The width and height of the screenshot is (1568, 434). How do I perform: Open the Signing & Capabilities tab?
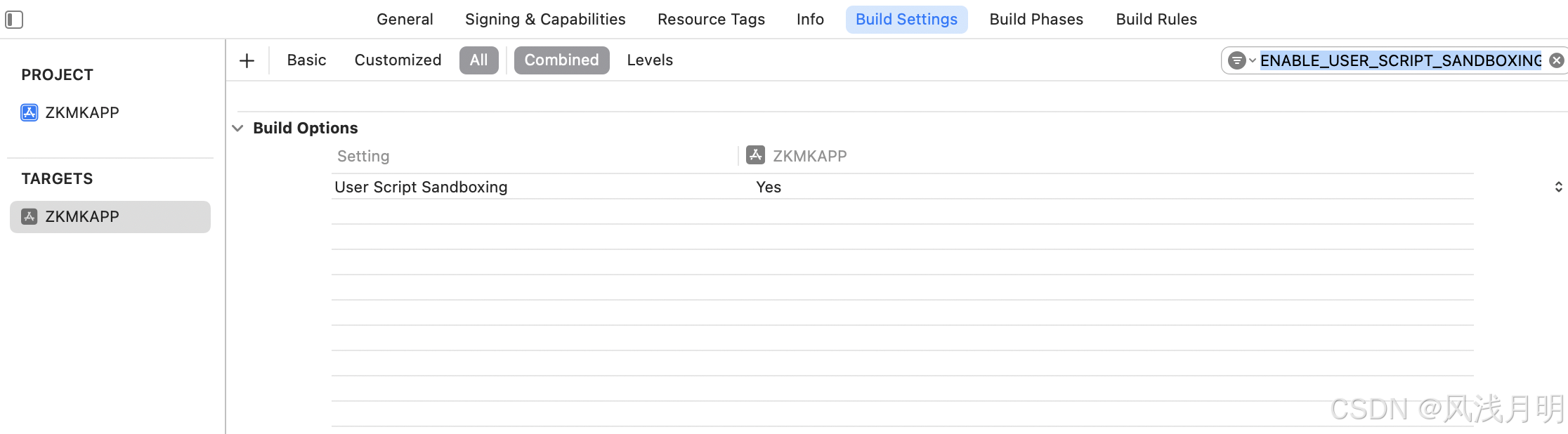[545, 20]
